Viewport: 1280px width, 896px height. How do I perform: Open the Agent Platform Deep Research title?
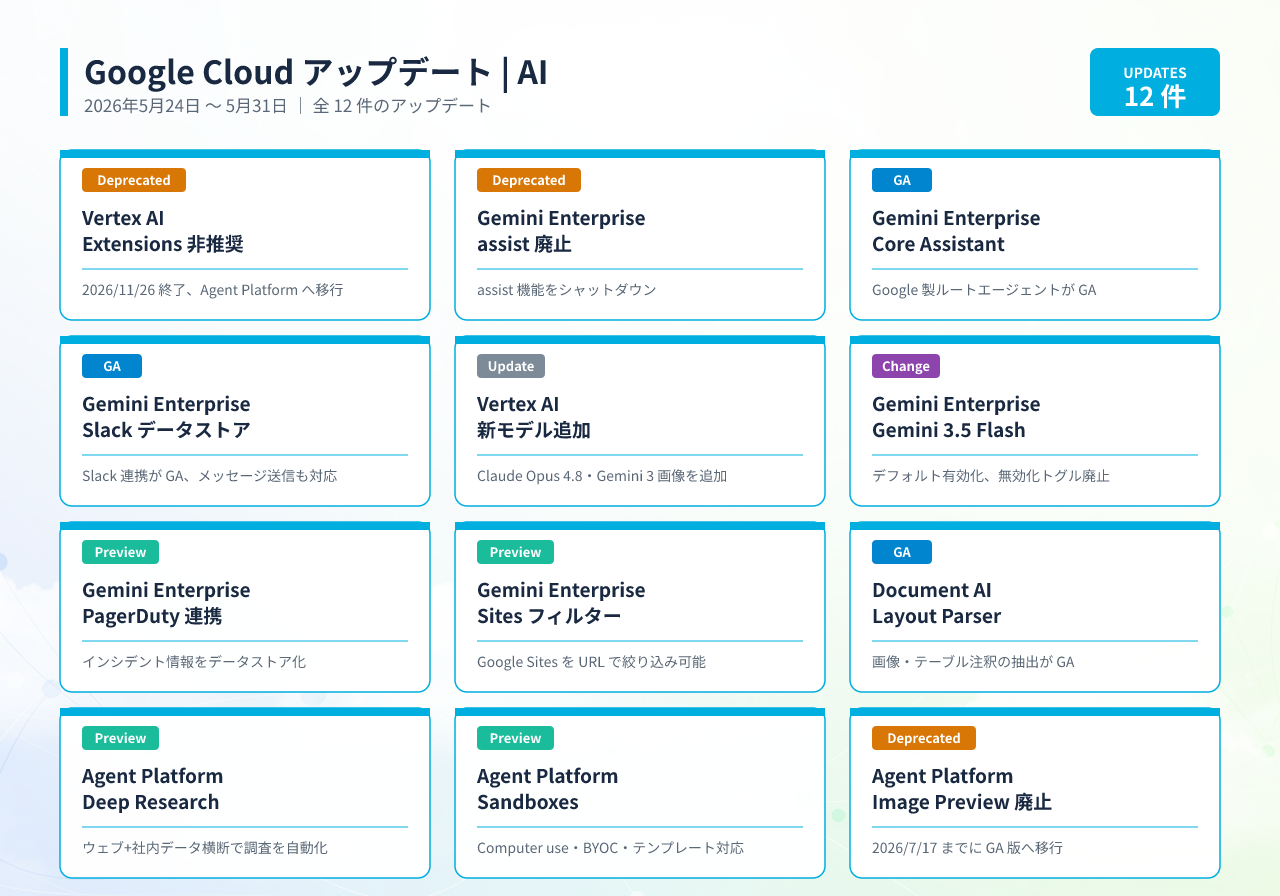point(152,789)
